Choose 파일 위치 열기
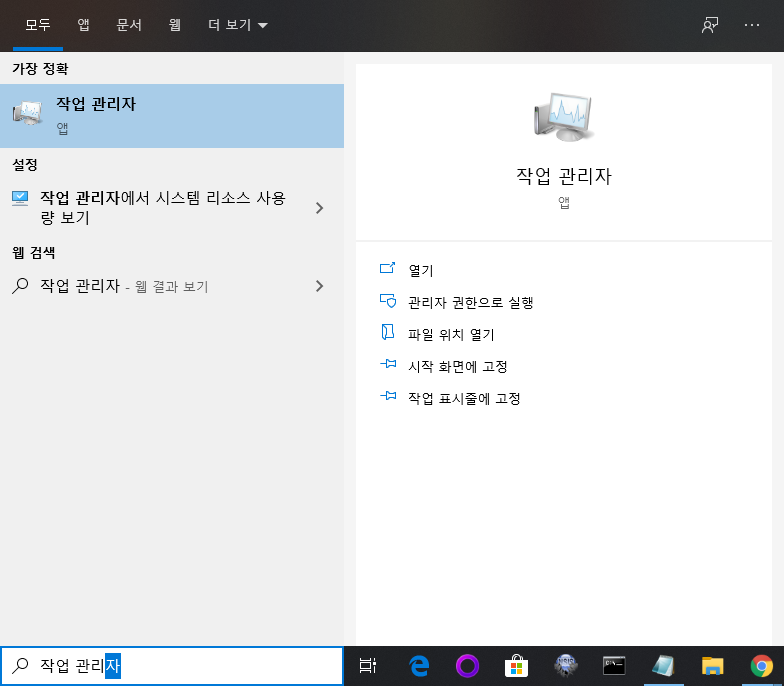This screenshot has width=784, height=686. pos(451,334)
